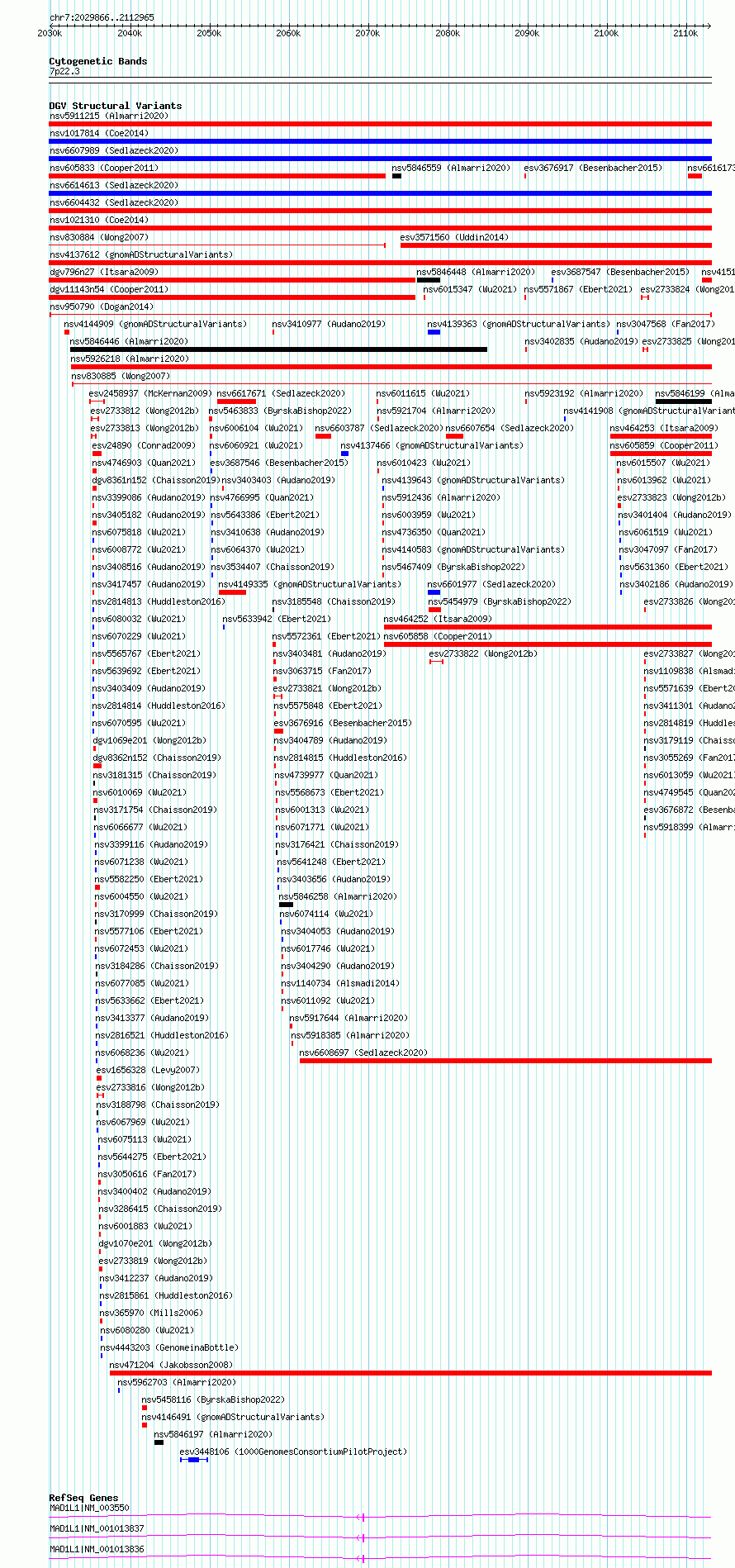Open variant nsv6607989 (Sedlazeck2020) label
This screenshot has height=1568, width=735.
[x=114, y=150]
